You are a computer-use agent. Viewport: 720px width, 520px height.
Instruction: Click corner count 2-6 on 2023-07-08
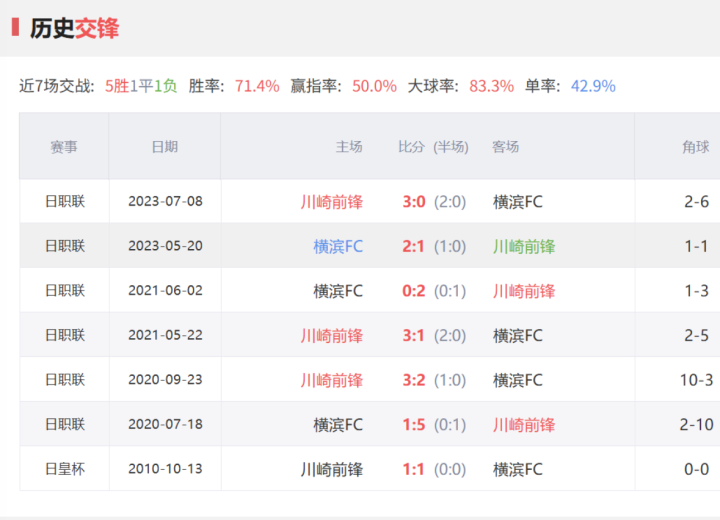pos(696,202)
